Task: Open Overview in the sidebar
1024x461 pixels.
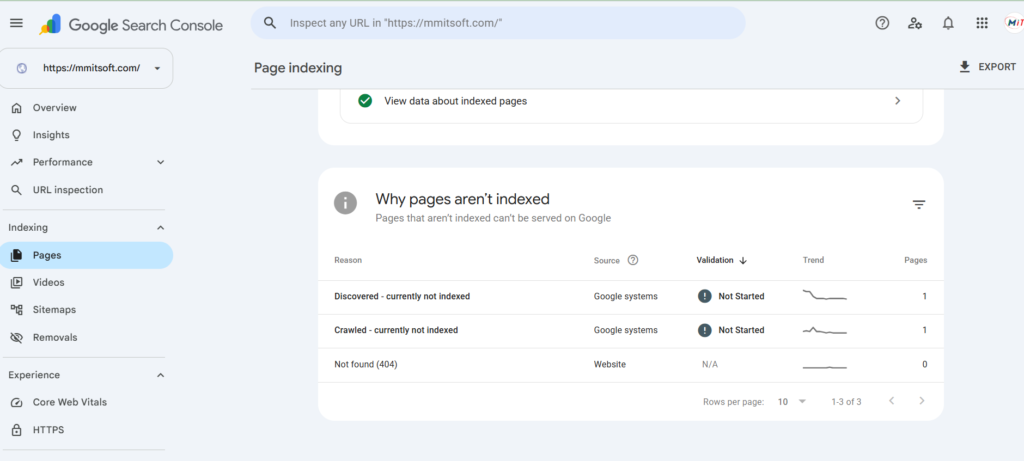Action: [55, 108]
